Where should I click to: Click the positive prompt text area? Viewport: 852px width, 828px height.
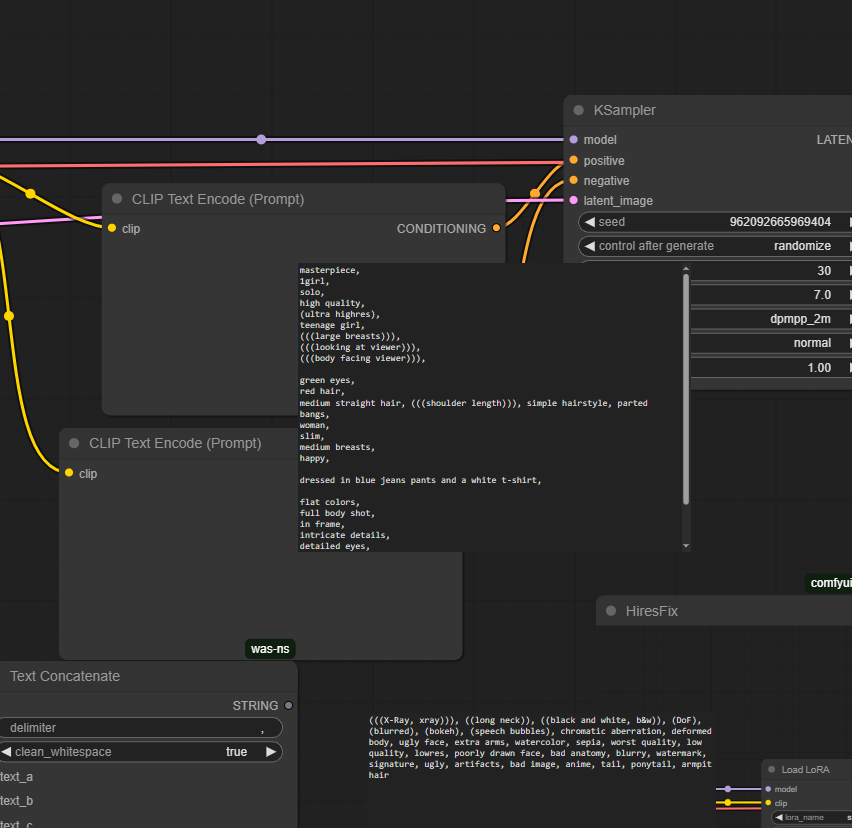pos(489,407)
